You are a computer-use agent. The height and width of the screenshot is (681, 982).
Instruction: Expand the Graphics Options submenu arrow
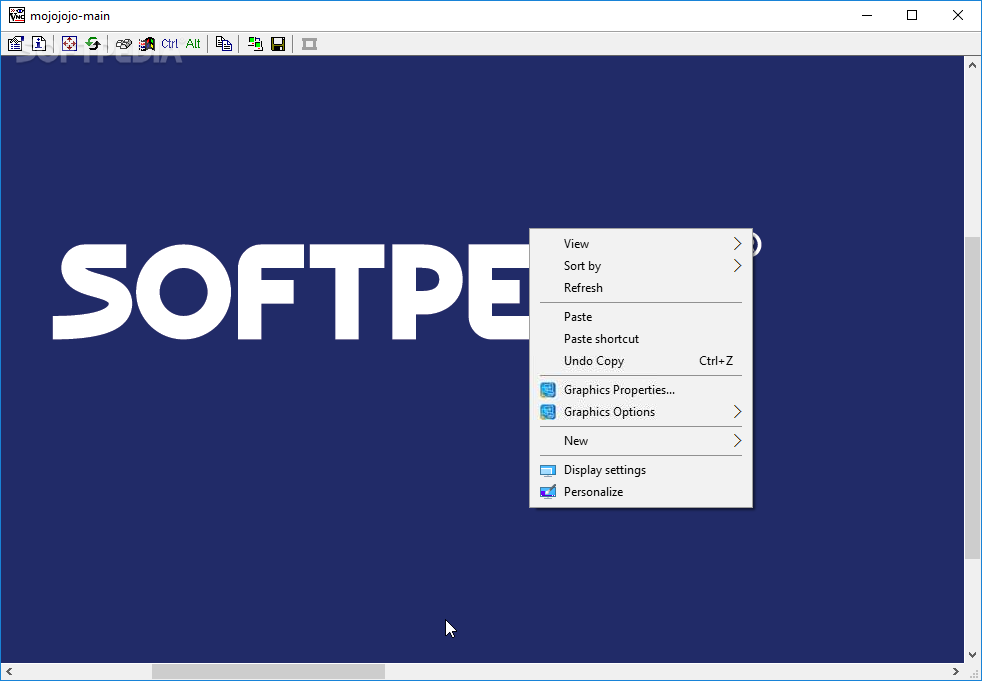(x=737, y=412)
